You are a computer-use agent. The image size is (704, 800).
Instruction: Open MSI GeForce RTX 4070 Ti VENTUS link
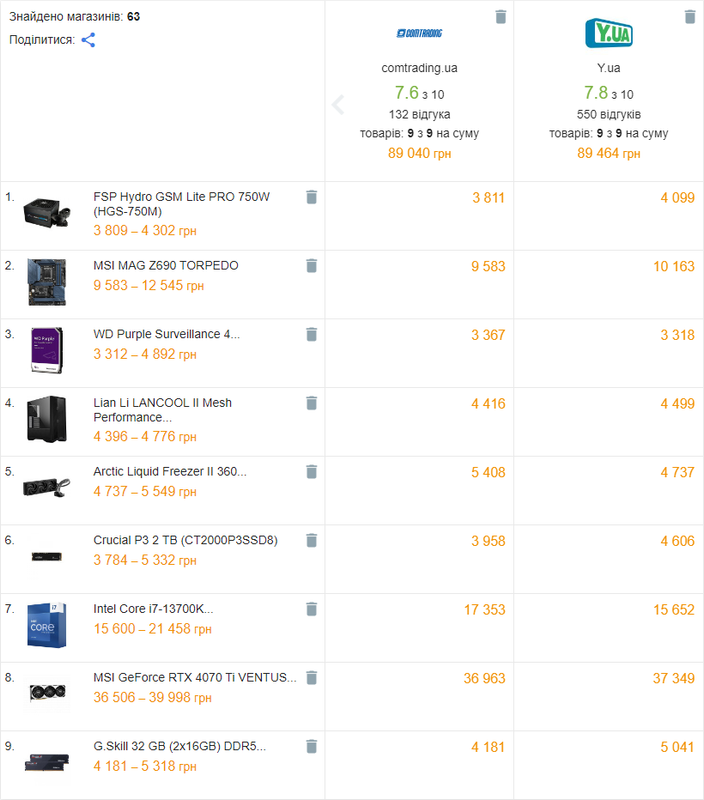(195, 678)
